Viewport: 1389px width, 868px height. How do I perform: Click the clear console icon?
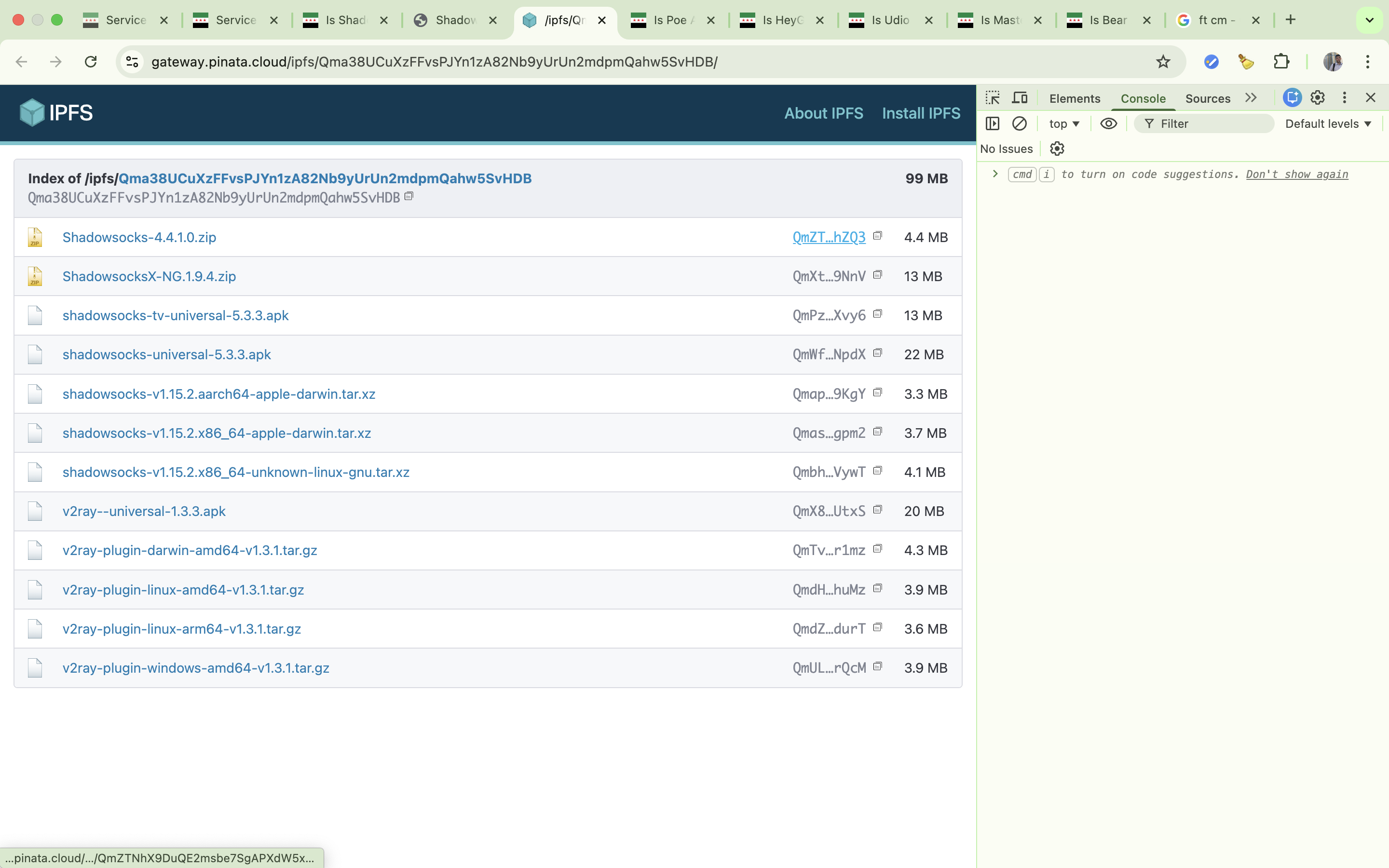[x=1020, y=123]
